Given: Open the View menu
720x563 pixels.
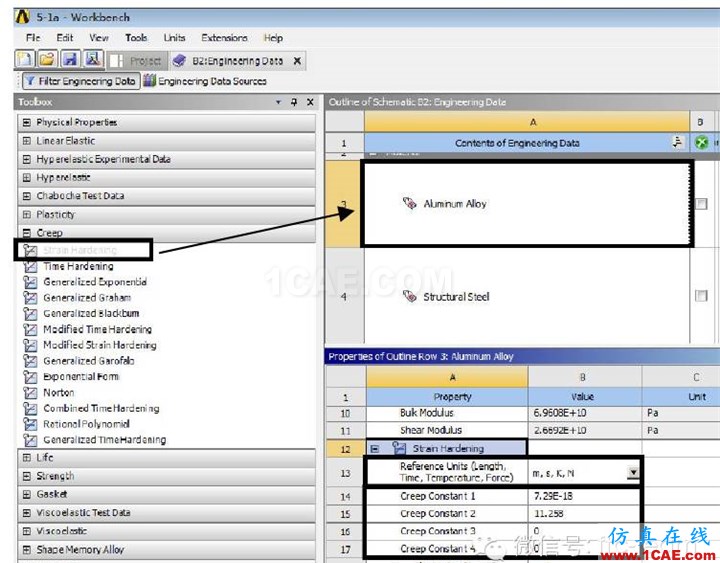Looking at the screenshot, I should [99, 38].
